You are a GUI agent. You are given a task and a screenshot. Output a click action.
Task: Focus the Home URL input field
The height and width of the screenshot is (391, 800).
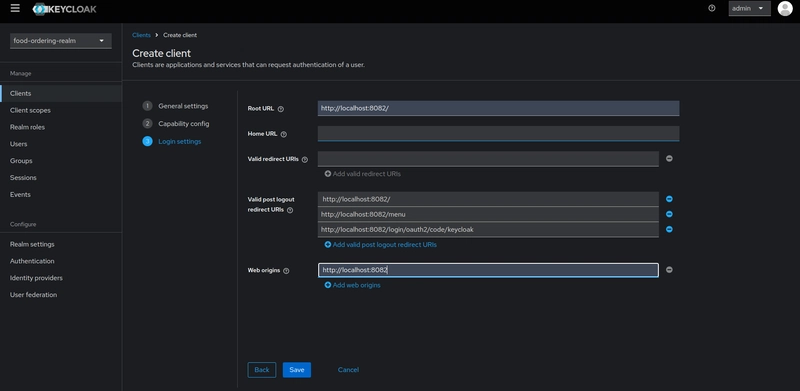click(498, 134)
